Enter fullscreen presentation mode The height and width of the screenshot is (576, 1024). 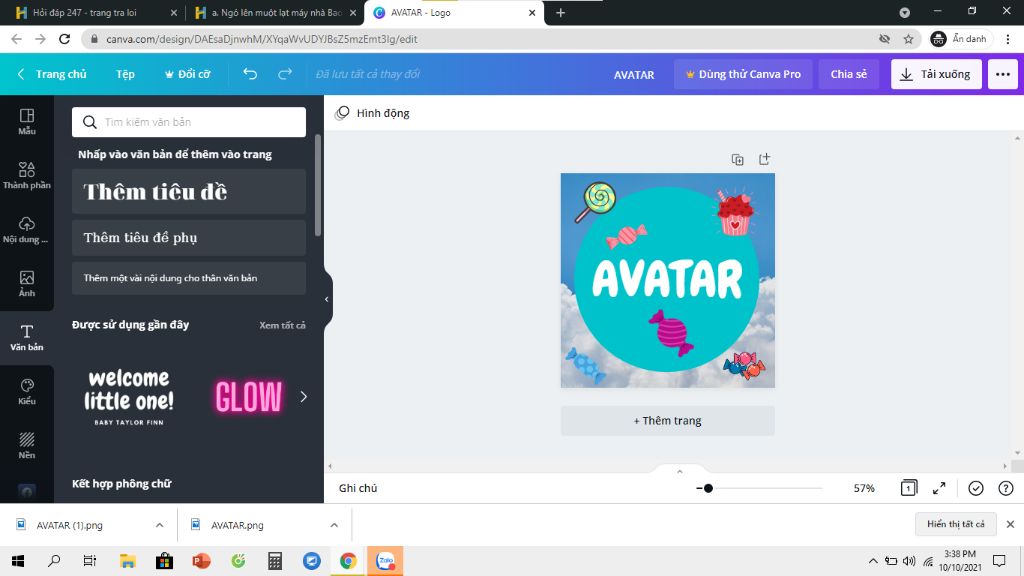point(939,488)
